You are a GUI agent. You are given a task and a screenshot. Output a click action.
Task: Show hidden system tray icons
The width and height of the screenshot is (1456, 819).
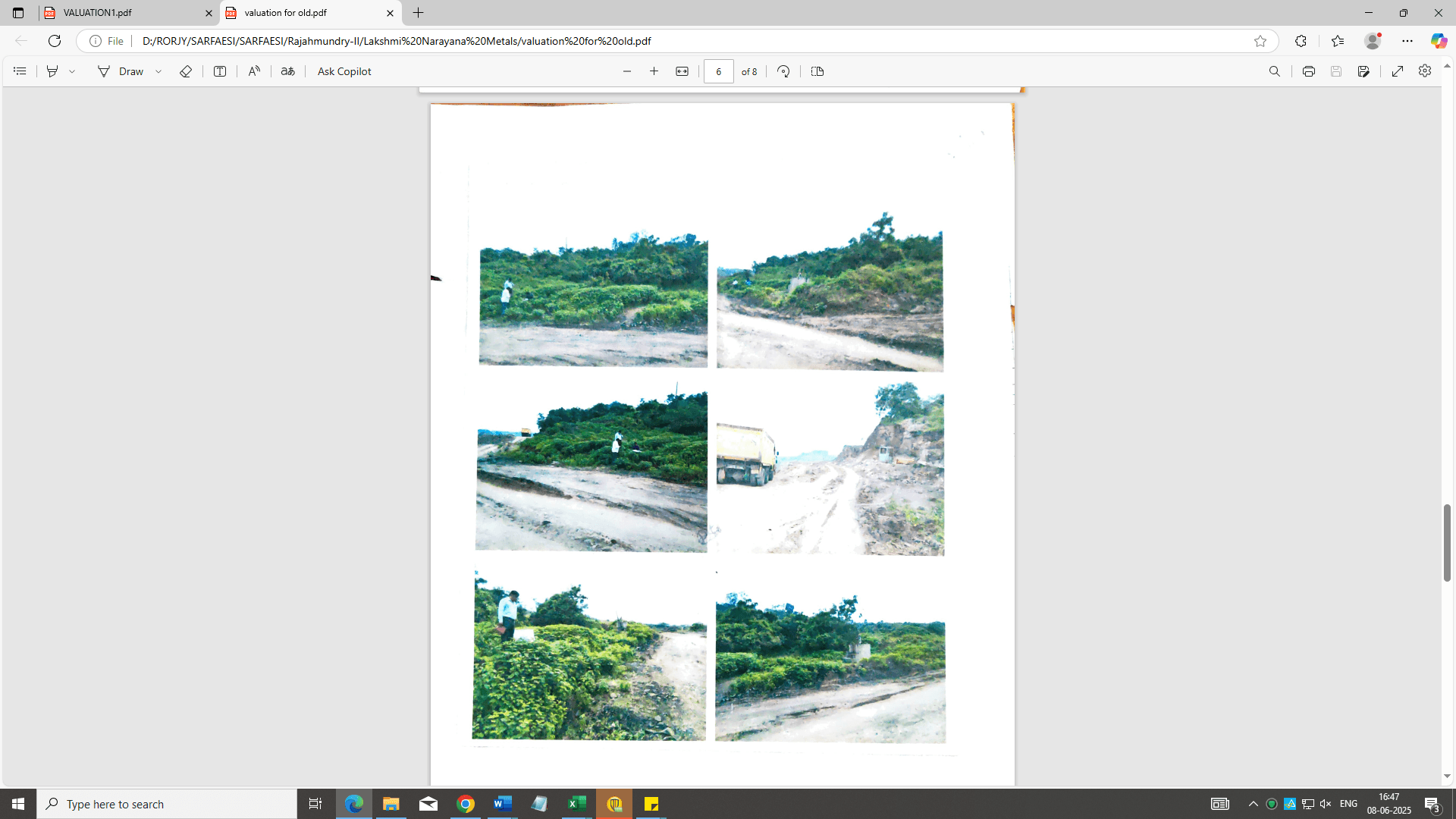tap(1254, 804)
